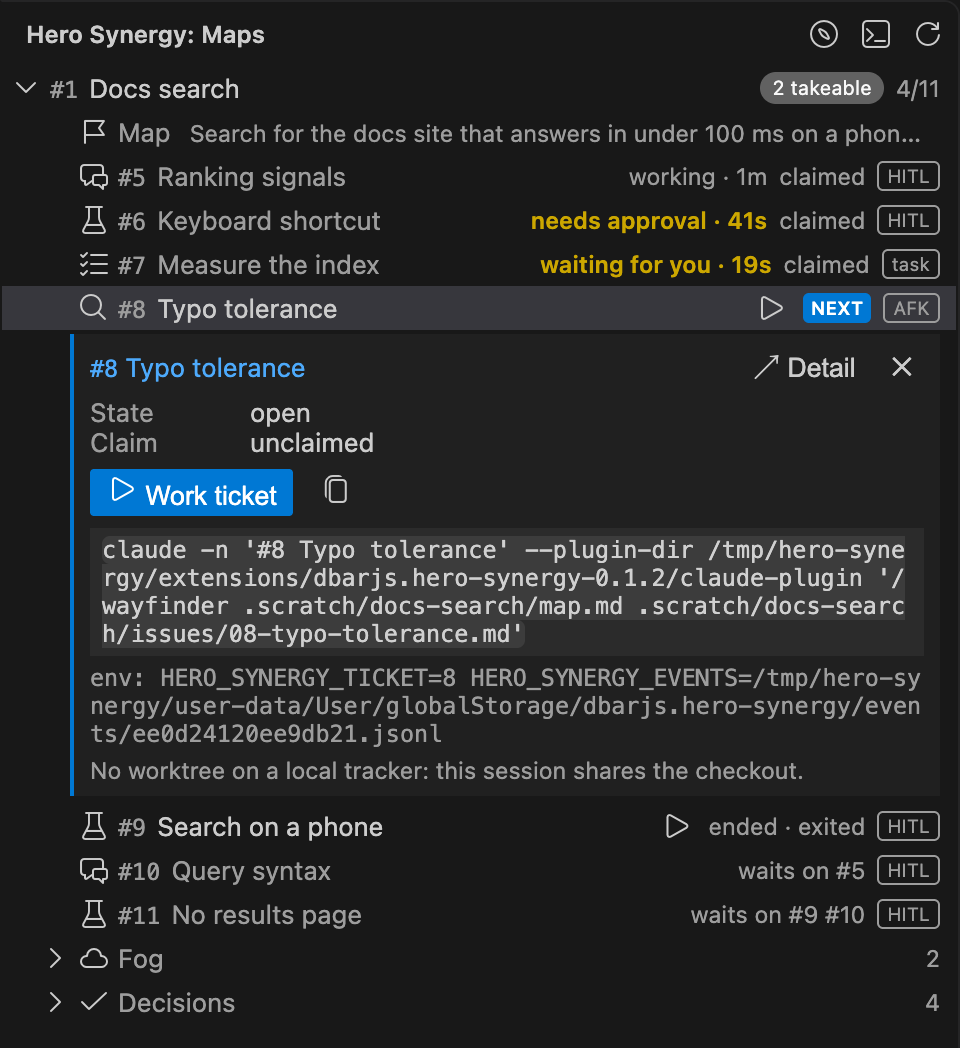The width and height of the screenshot is (960, 1048).
Task: Click the env HERO_SYNERGY_TICKET text
Action: pyautogui.click(x=505, y=706)
